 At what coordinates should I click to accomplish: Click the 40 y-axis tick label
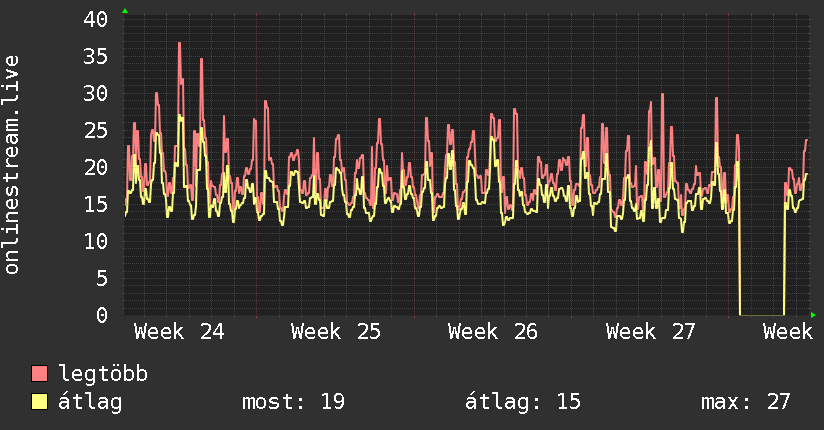click(x=95, y=19)
